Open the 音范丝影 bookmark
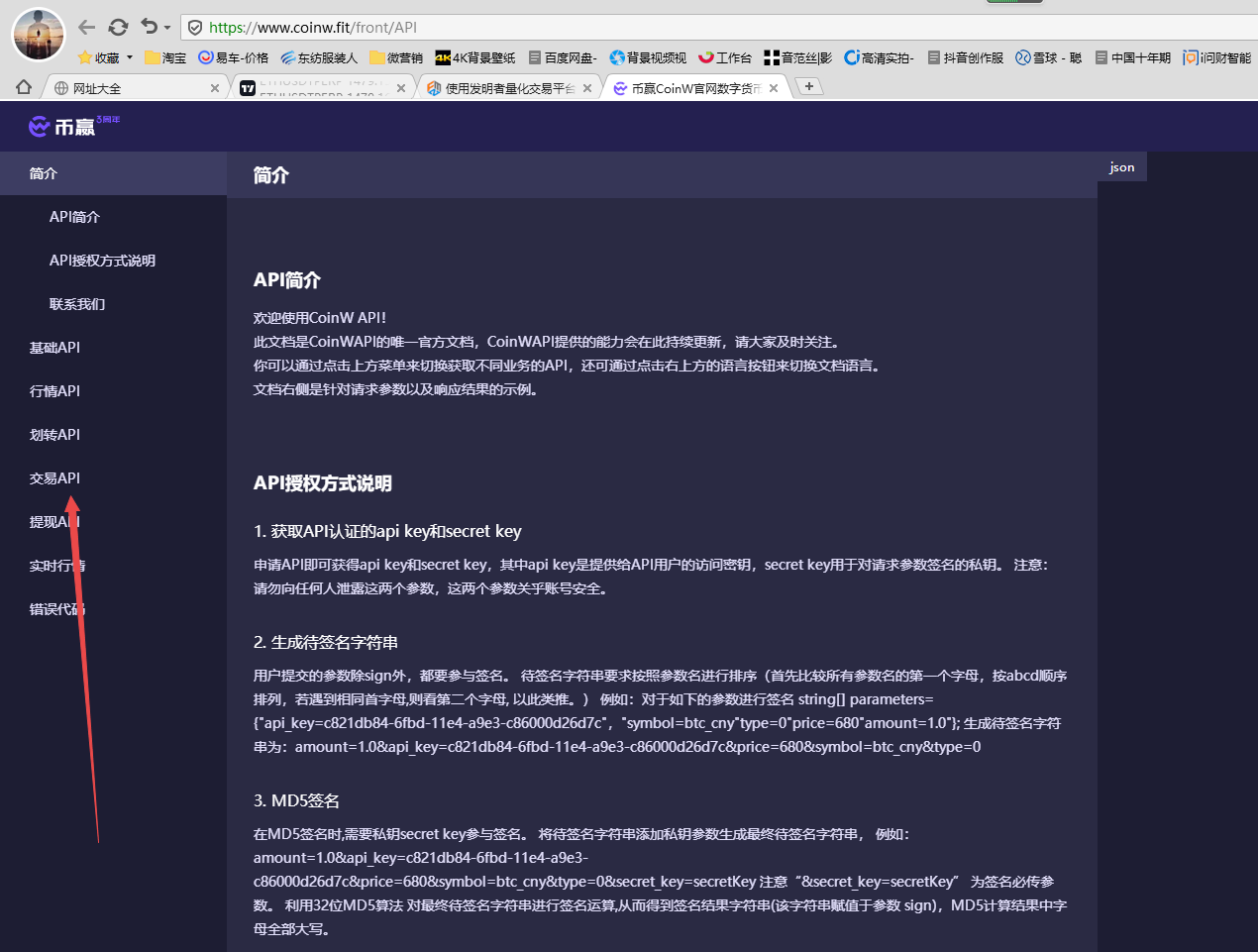The image size is (1258, 952). (797, 57)
